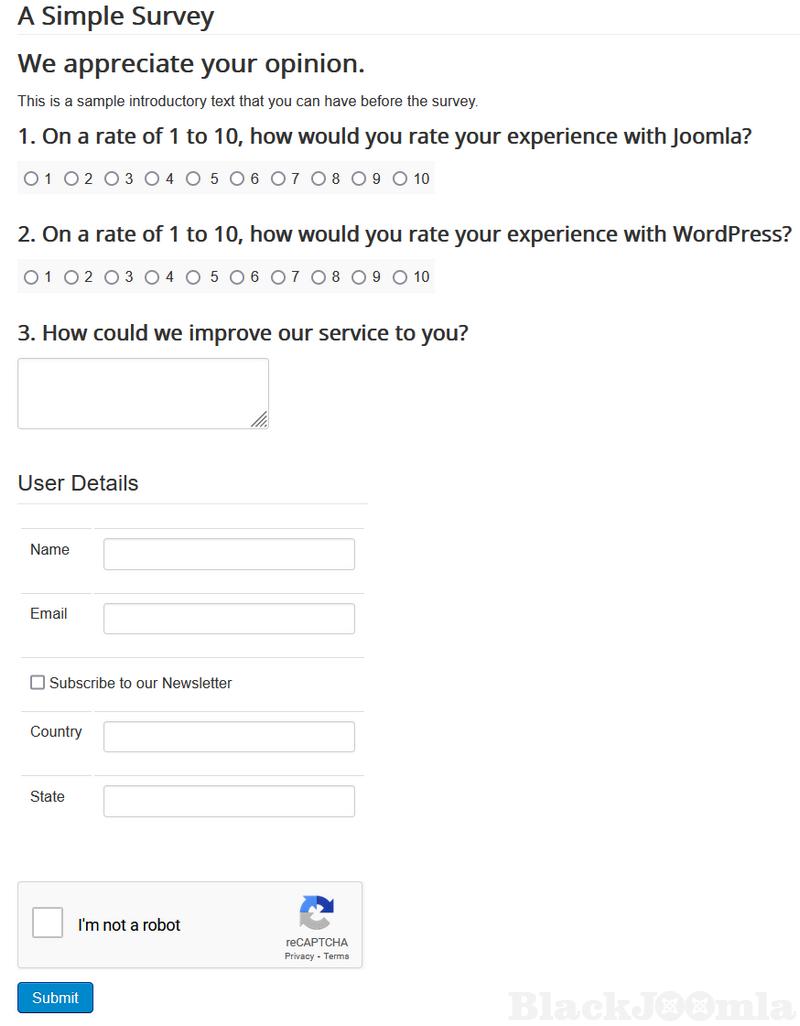The width and height of the screenshot is (800, 1026).
Task: Enable Subscribe to our Newsletter checkbox
Action: 38,683
